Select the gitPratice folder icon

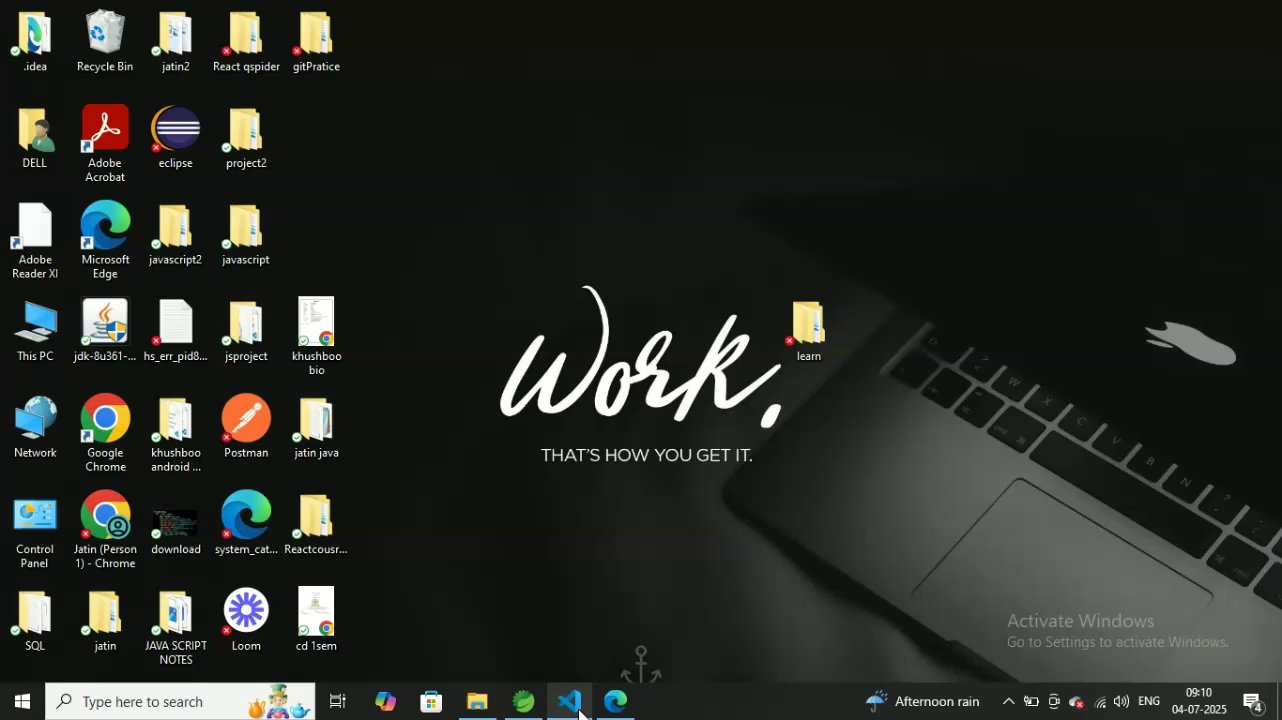coord(316,42)
